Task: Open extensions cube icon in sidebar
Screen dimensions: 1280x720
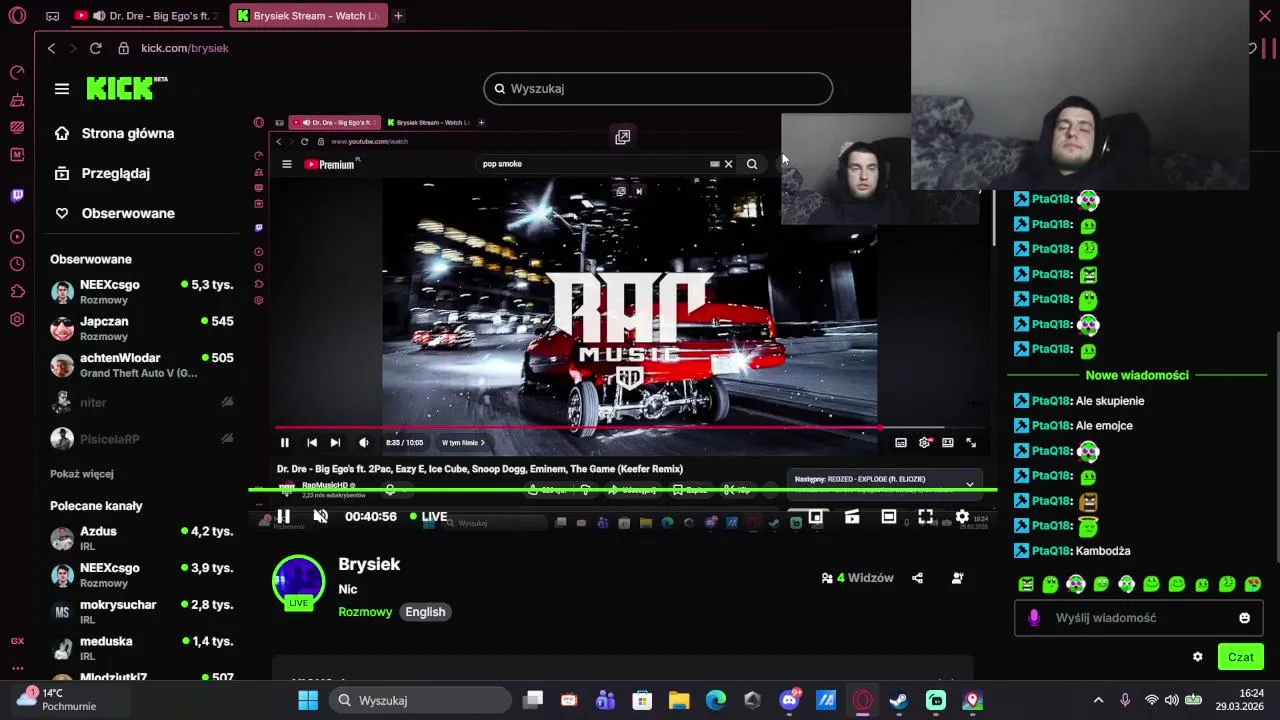Action: [17, 292]
